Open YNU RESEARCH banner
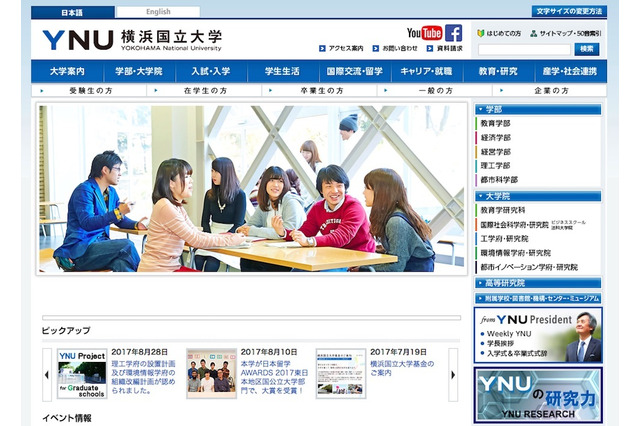 (x=538, y=395)
